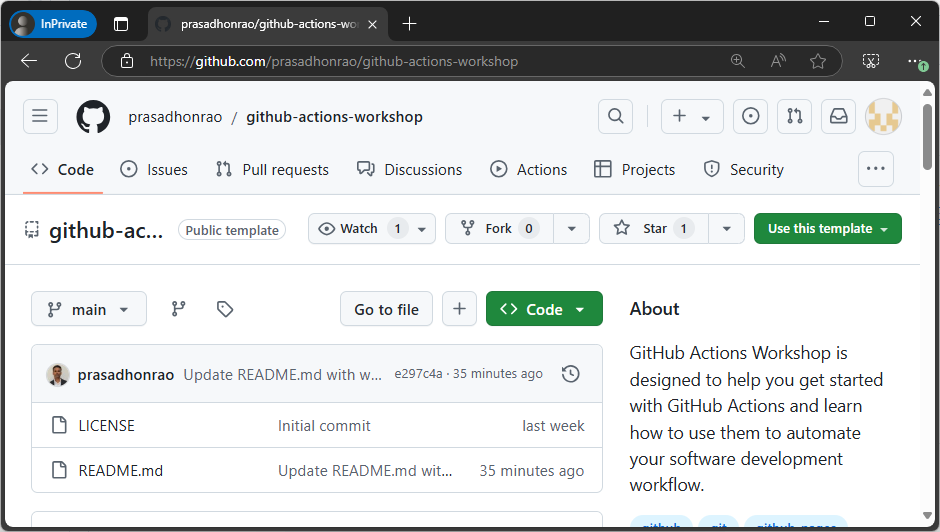Go to the Projects tab
Viewport: 940px width, 532px height.
[634, 170]
